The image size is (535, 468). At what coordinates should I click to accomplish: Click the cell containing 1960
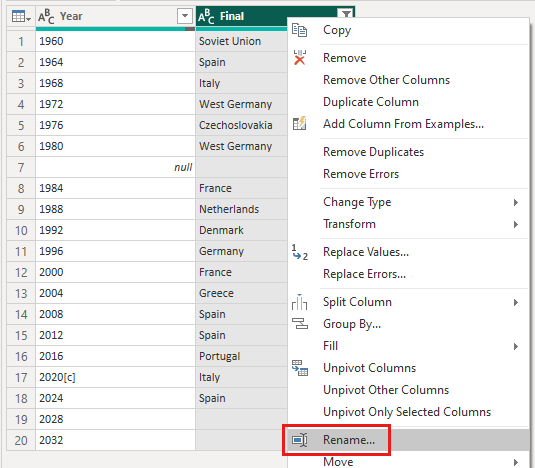pyautogui.click(x=115, y=41)
